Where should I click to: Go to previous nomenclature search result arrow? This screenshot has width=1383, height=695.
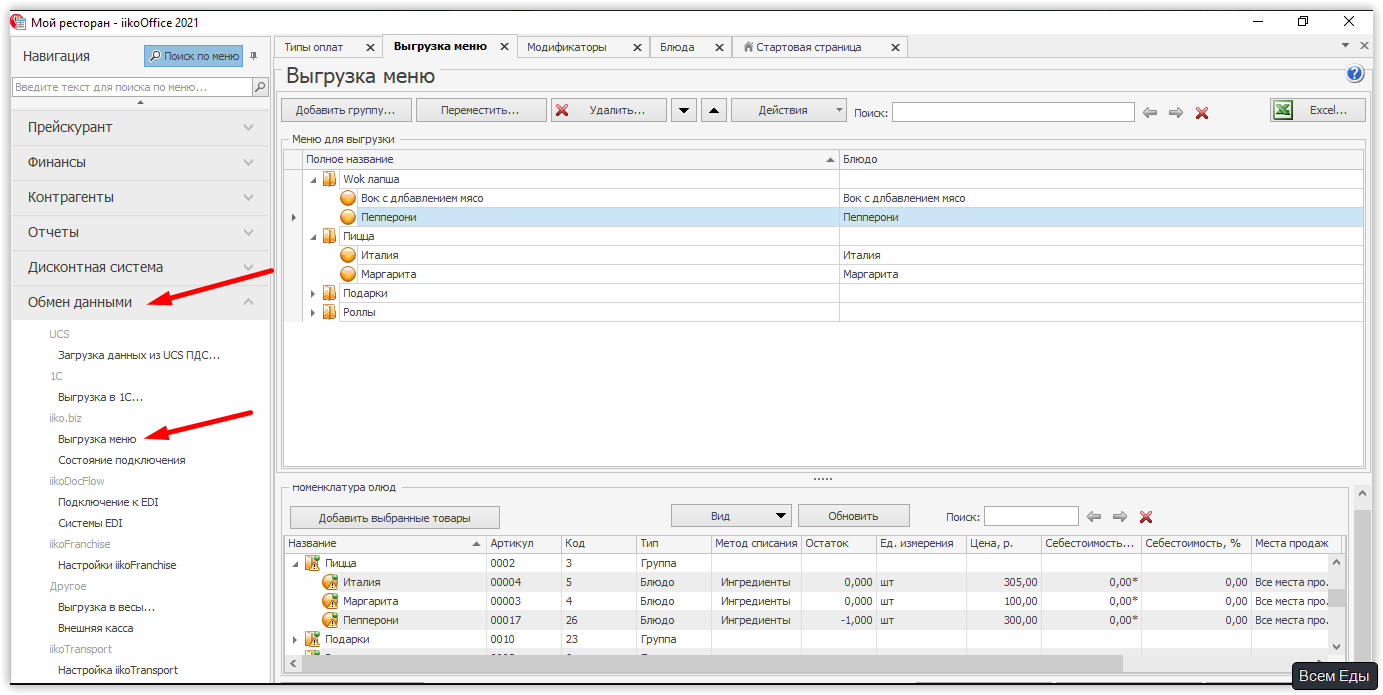(1094, 517)
